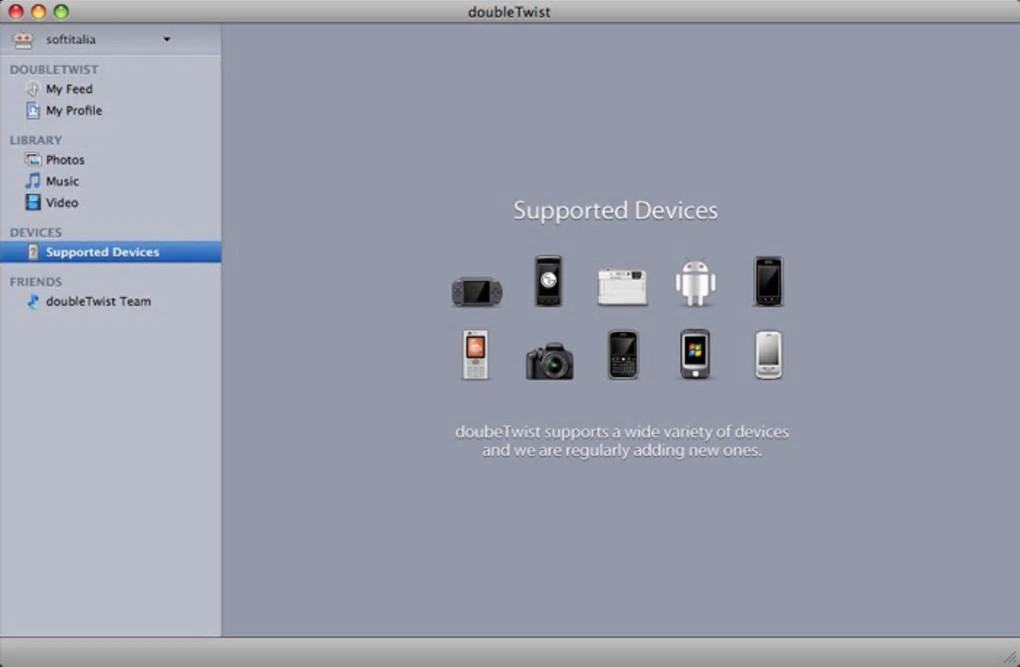
Task: Click the DEVICES section header
Action: (x=36, y=233)
